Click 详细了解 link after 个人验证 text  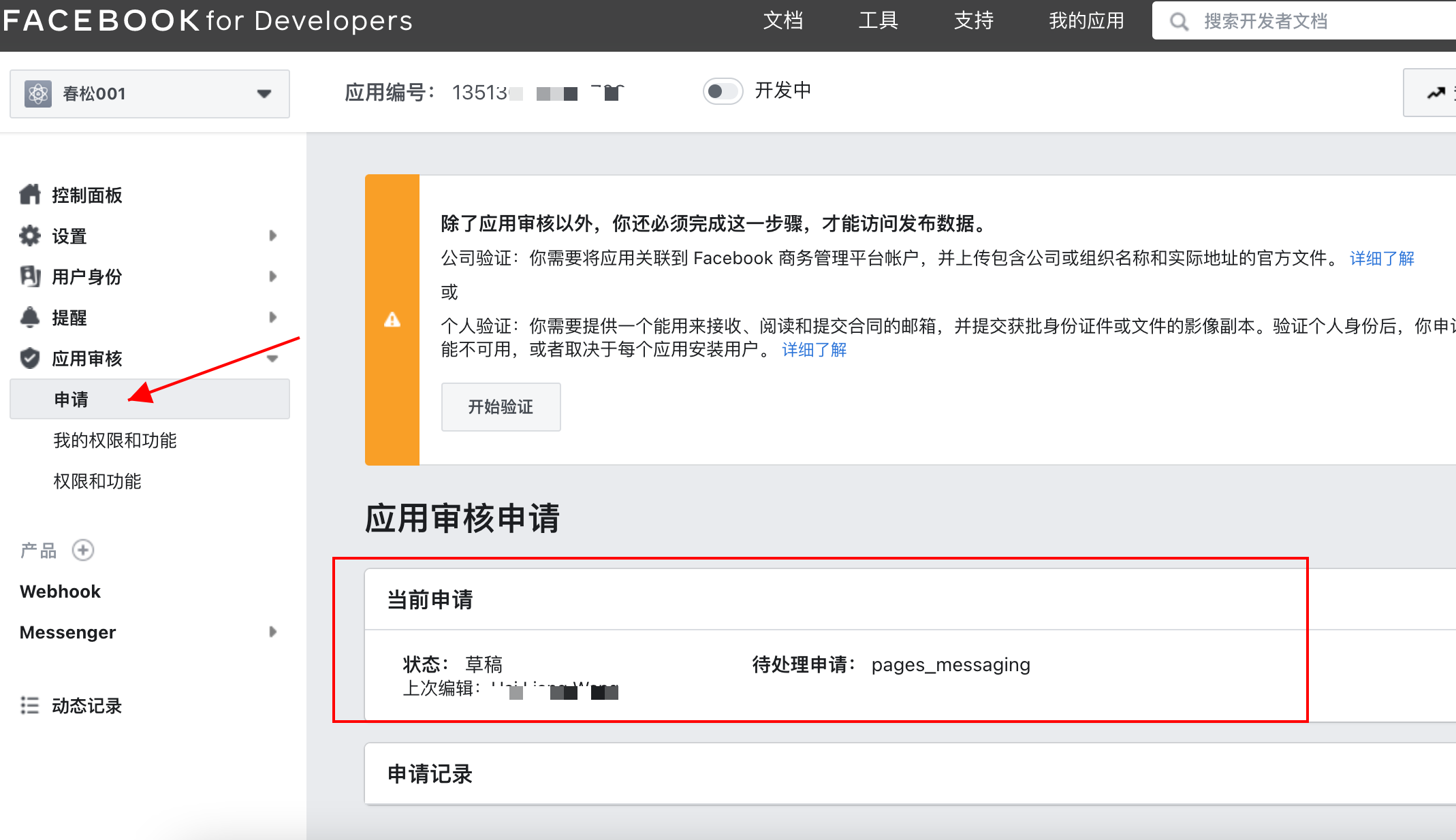(x=814, y=350)
